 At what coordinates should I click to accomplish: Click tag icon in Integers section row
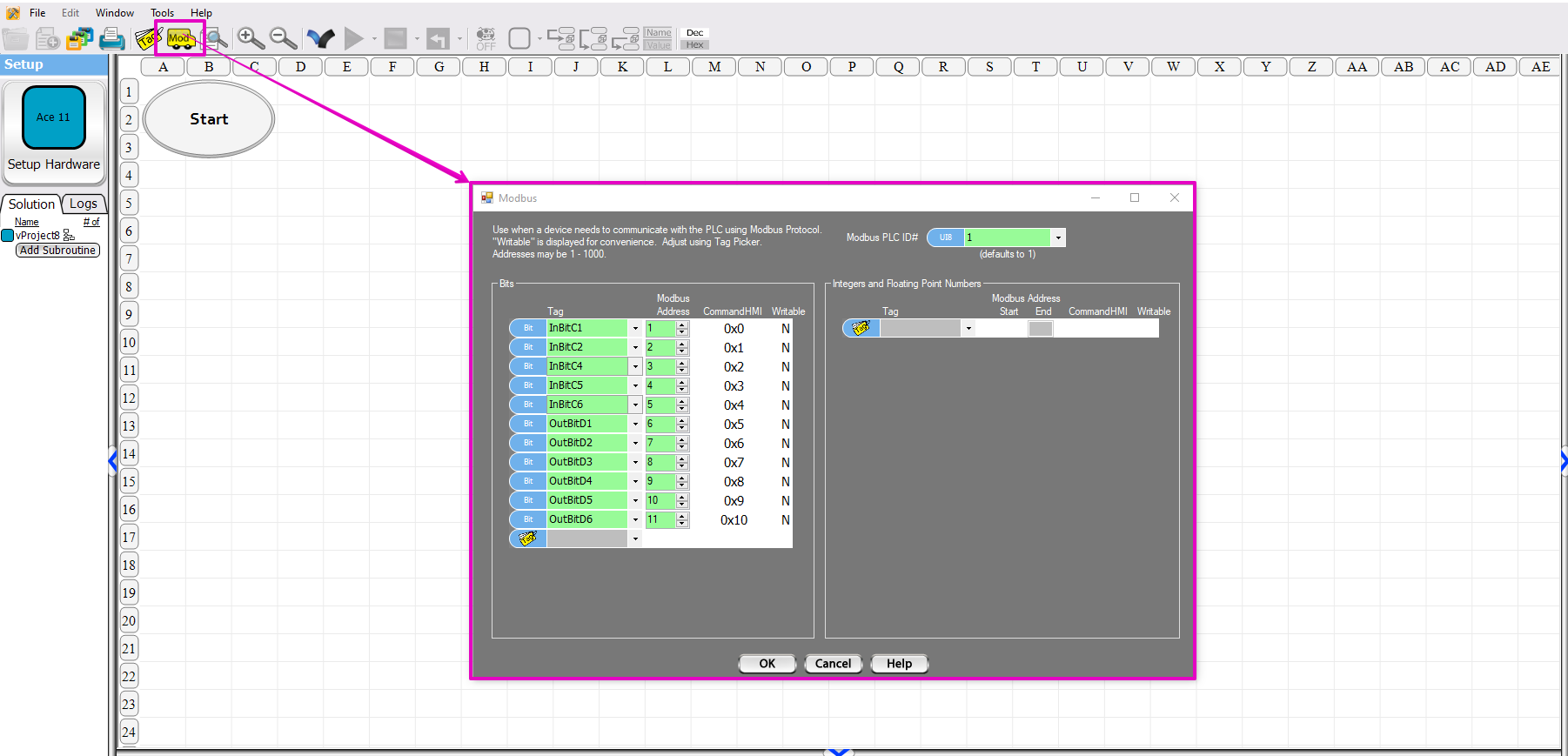[x=861, y=328]
